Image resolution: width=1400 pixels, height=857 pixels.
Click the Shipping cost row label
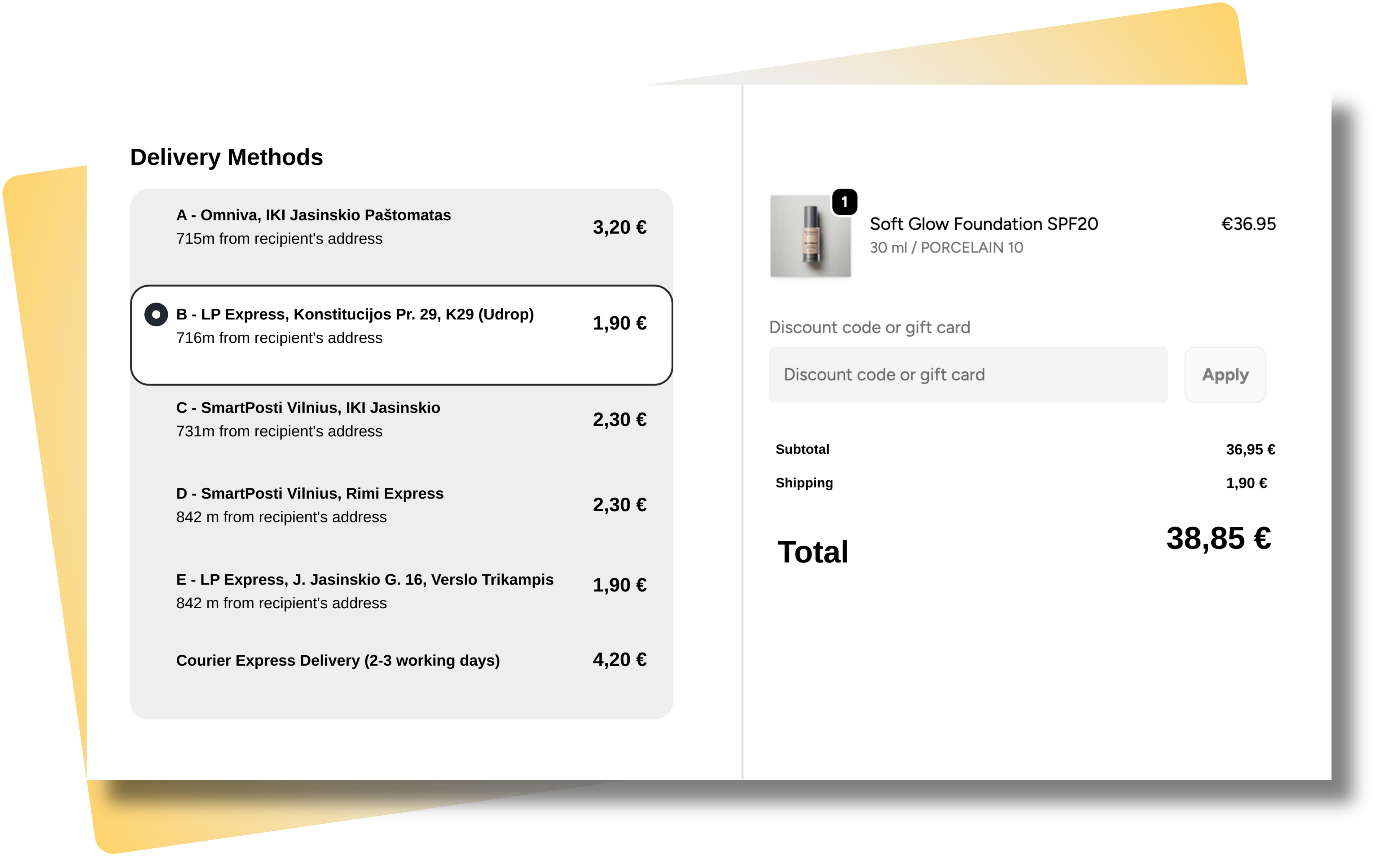click(x=804, y=483)
